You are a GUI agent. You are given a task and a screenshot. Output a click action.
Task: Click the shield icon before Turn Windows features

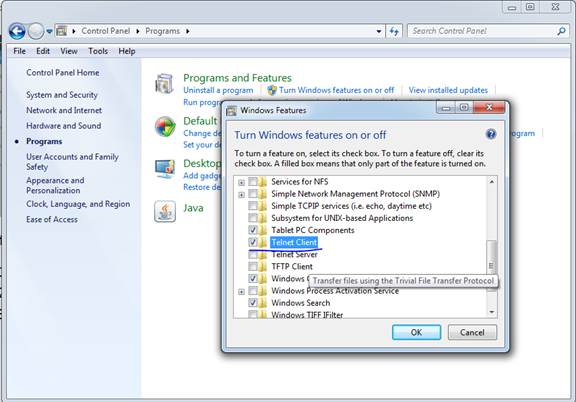(272, 90)
